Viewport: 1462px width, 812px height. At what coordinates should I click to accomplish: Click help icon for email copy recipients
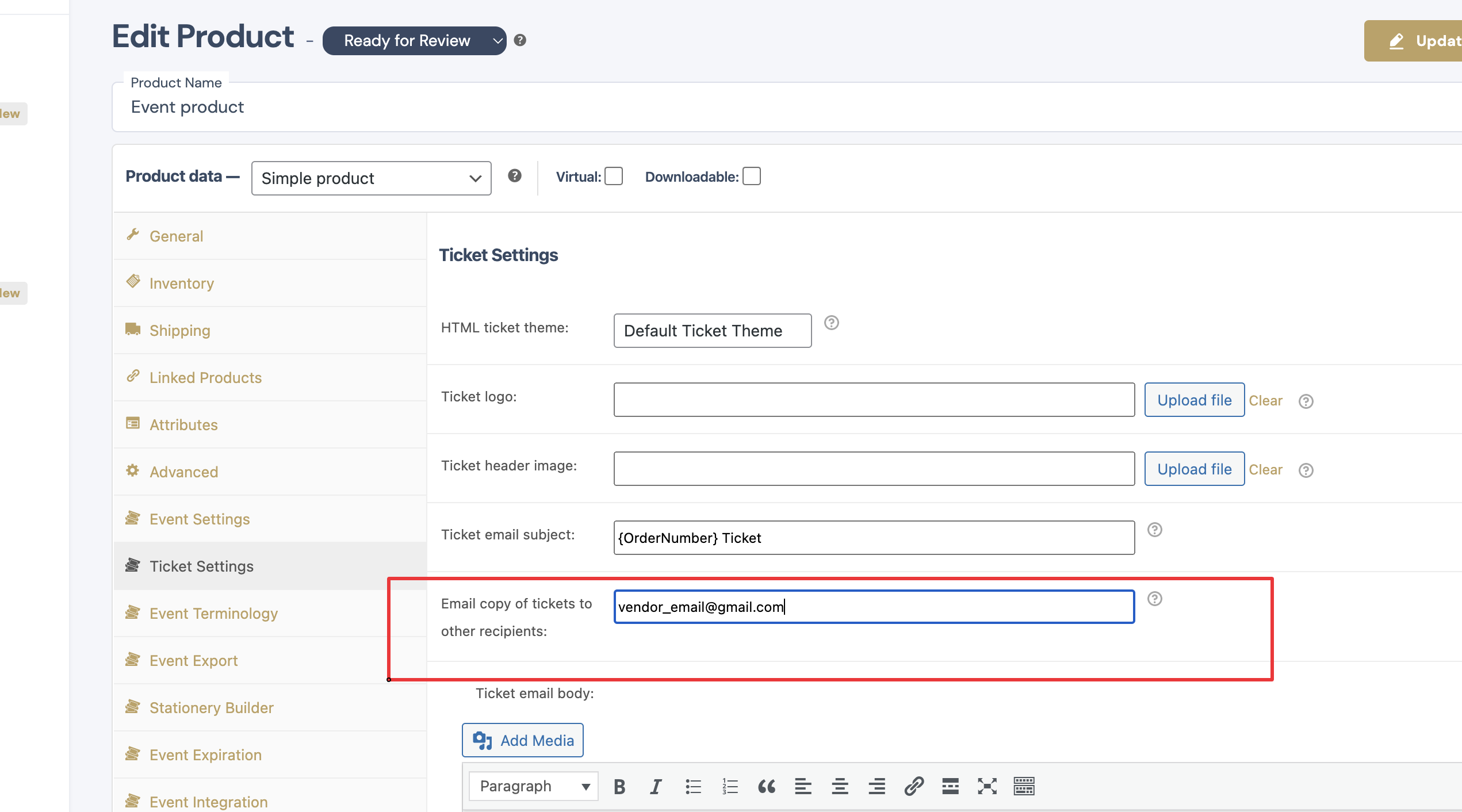1154,599
